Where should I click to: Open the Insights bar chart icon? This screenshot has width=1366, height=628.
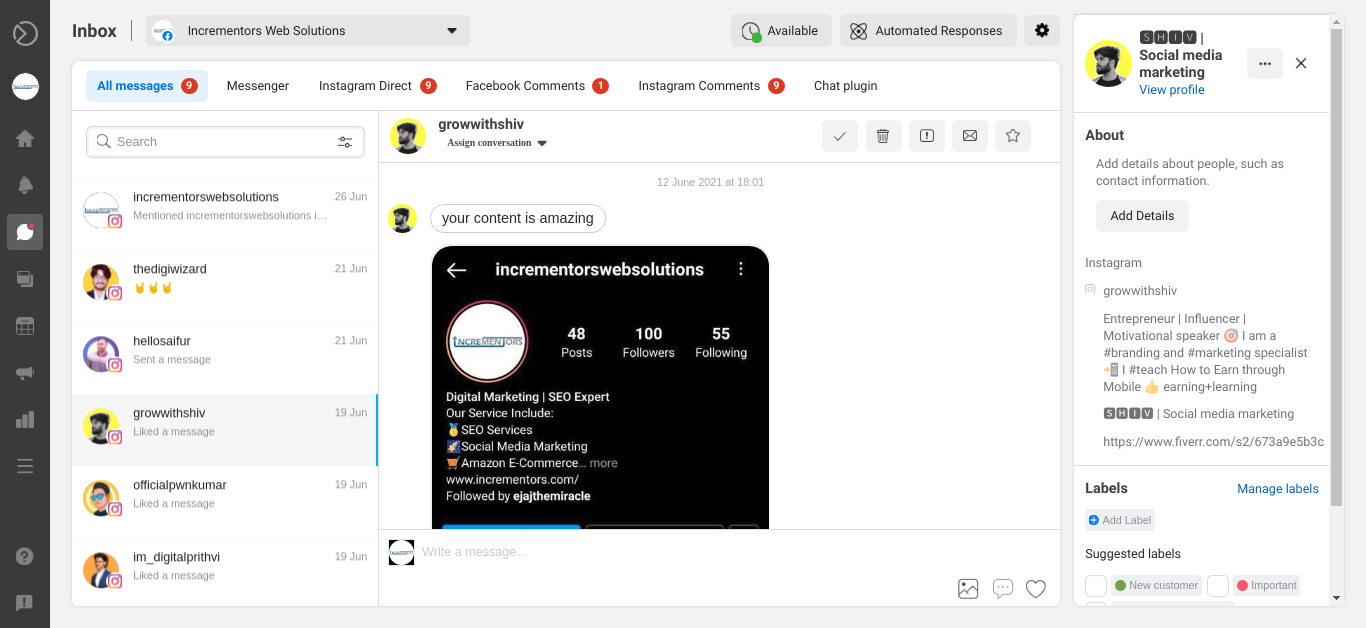(25, 419)
